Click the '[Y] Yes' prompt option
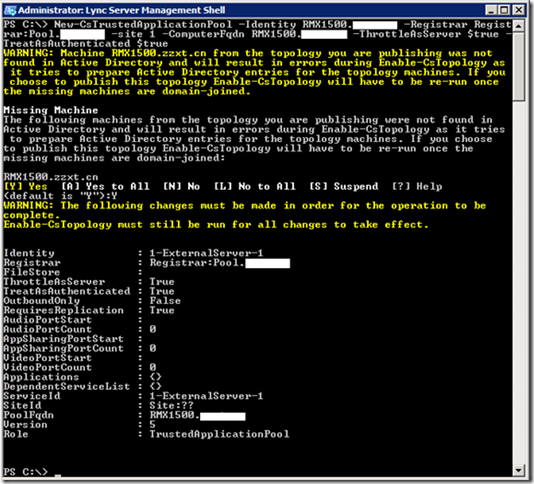Screen dimensions: 534x484 26,186
